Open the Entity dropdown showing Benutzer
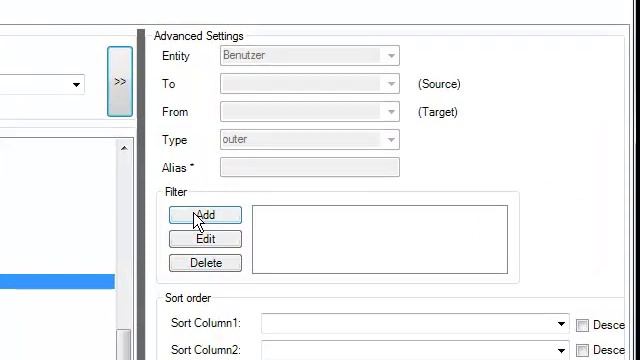Viewport: 640px width, 360px height. (309, 56)
